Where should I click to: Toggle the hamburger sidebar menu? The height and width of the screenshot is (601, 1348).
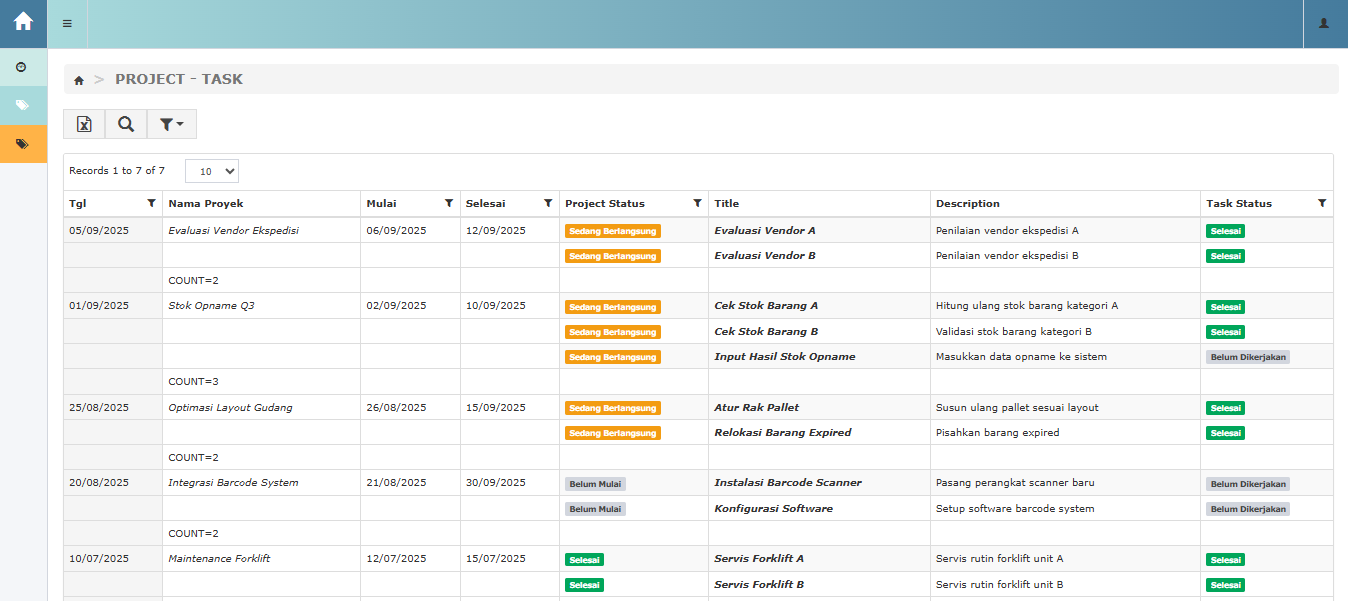click(x=67, y=24)
